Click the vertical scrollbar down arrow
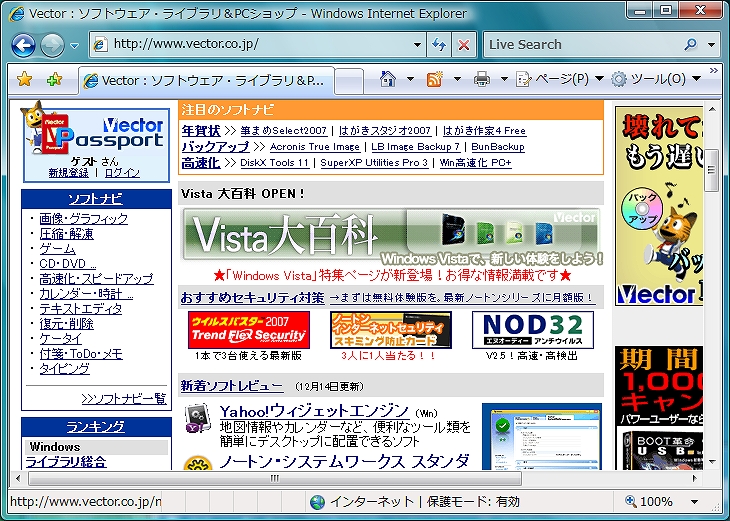 (712, 462)
